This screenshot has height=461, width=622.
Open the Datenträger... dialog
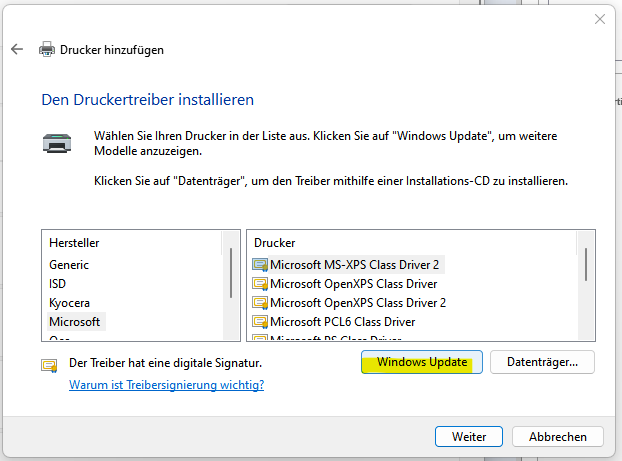(x=542, y=362)
